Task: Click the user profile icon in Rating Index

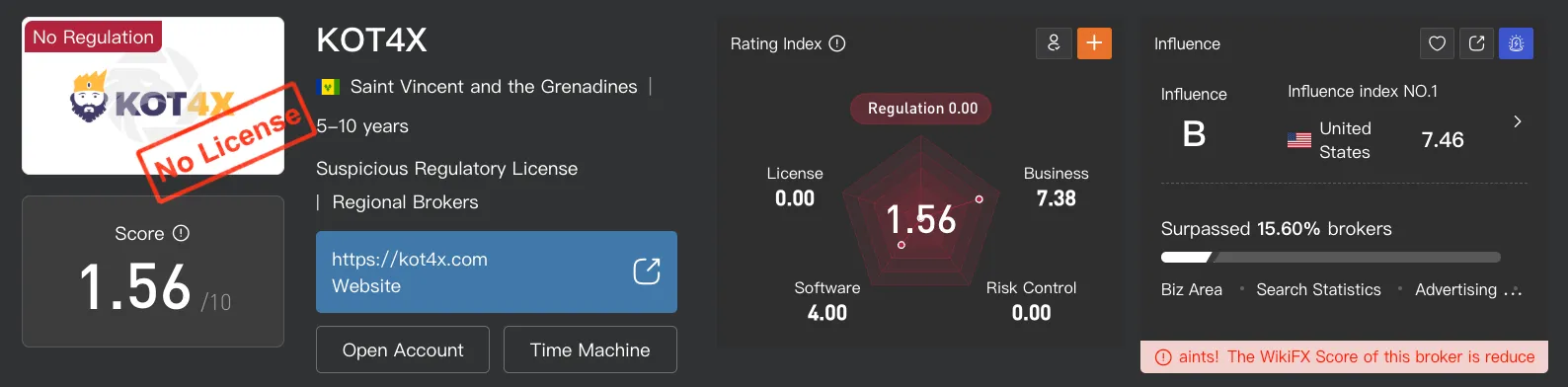Action: [x=1054, y=43]
